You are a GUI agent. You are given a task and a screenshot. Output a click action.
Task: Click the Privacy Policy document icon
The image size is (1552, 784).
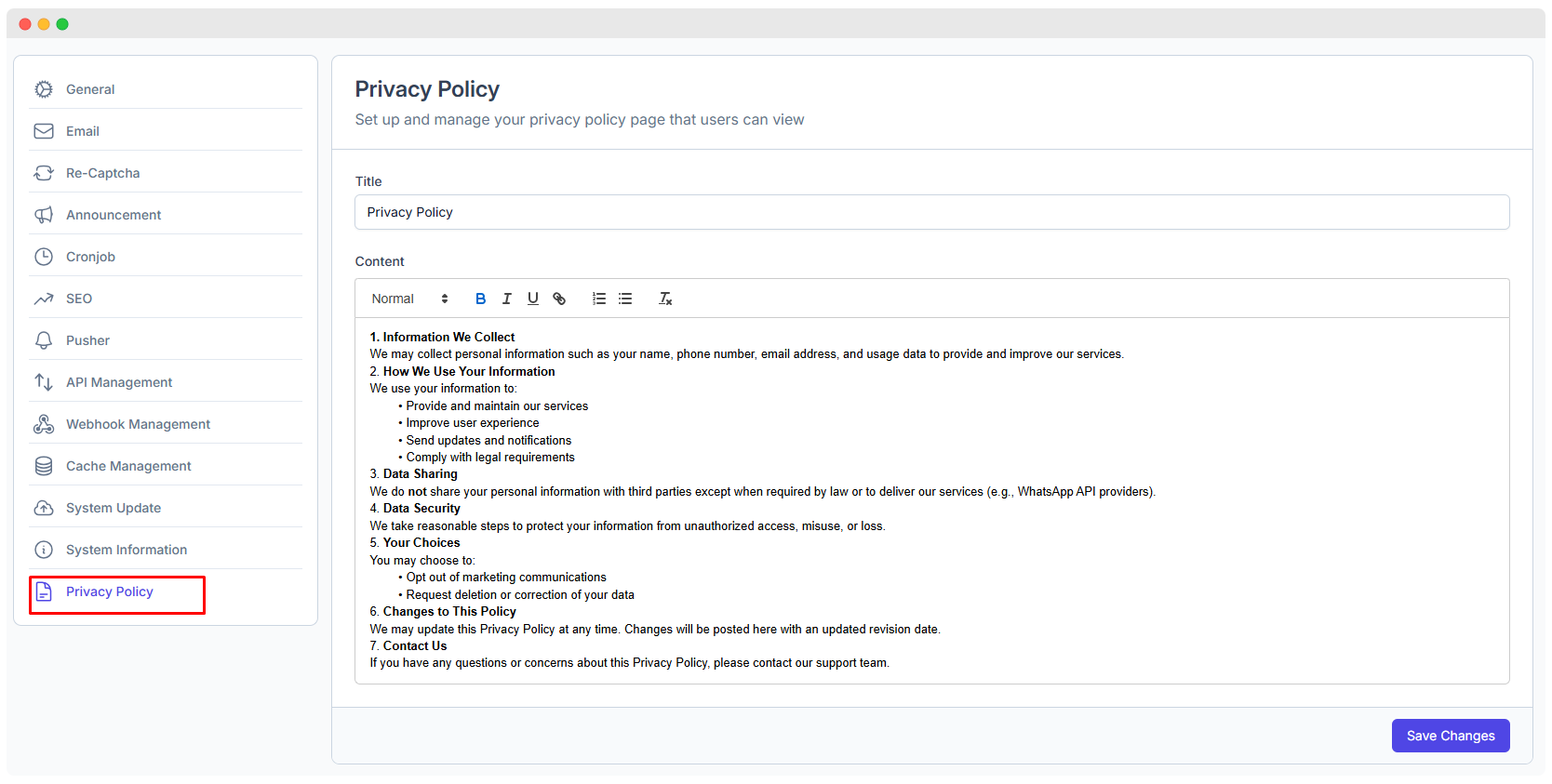(x=44, y=591)
